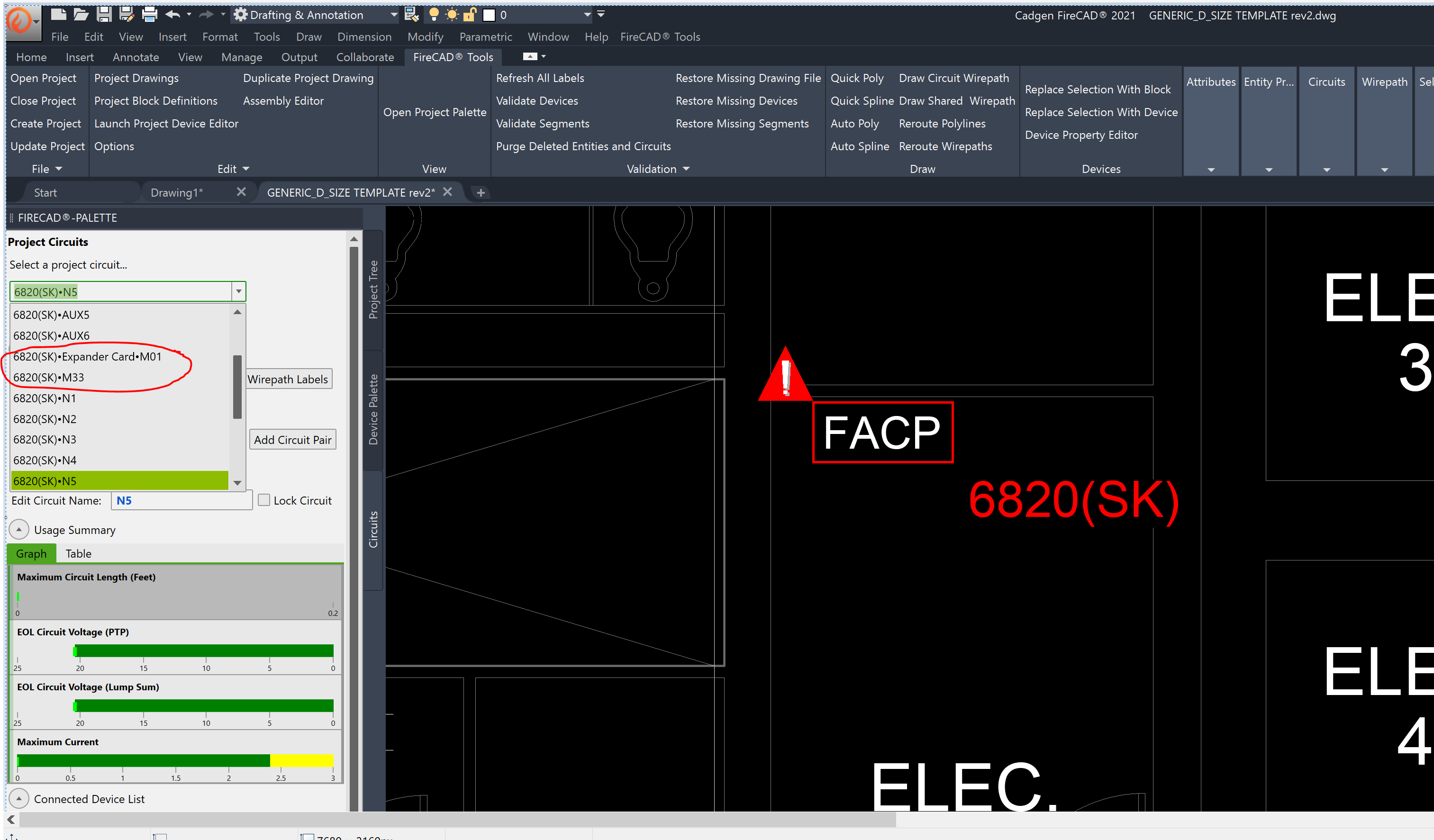Click Launch Project Device Editor
Viewport: 1434px width, 840px height.
[166, 123]
